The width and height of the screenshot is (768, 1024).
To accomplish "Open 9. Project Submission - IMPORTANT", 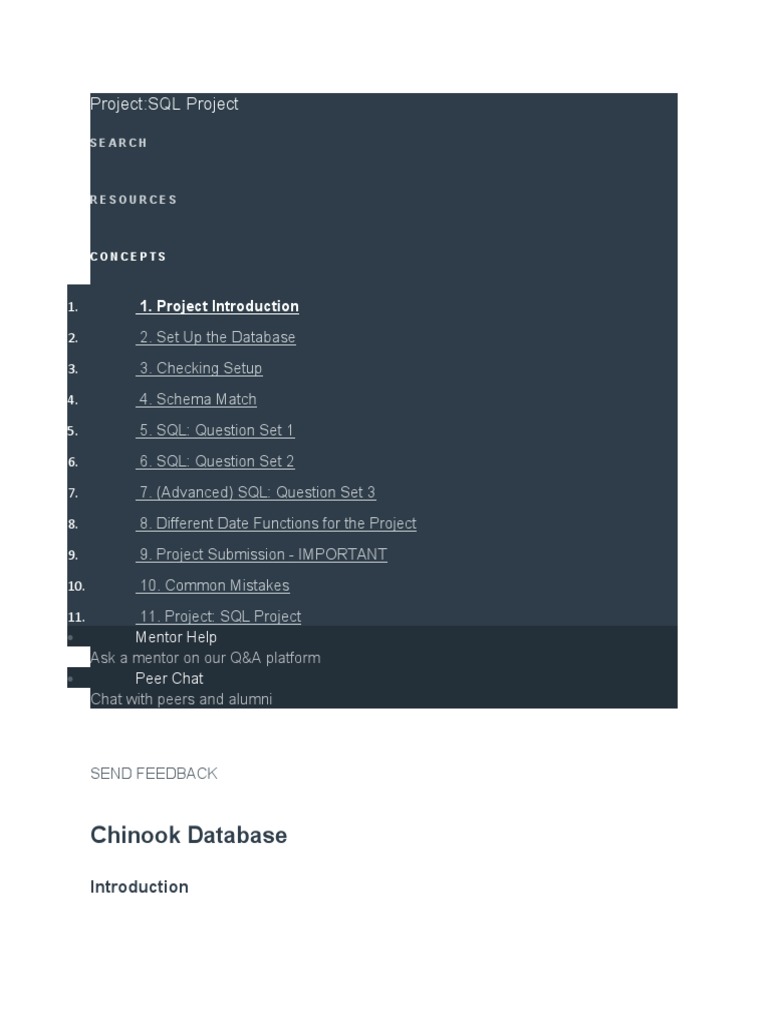I will [262, 555].
